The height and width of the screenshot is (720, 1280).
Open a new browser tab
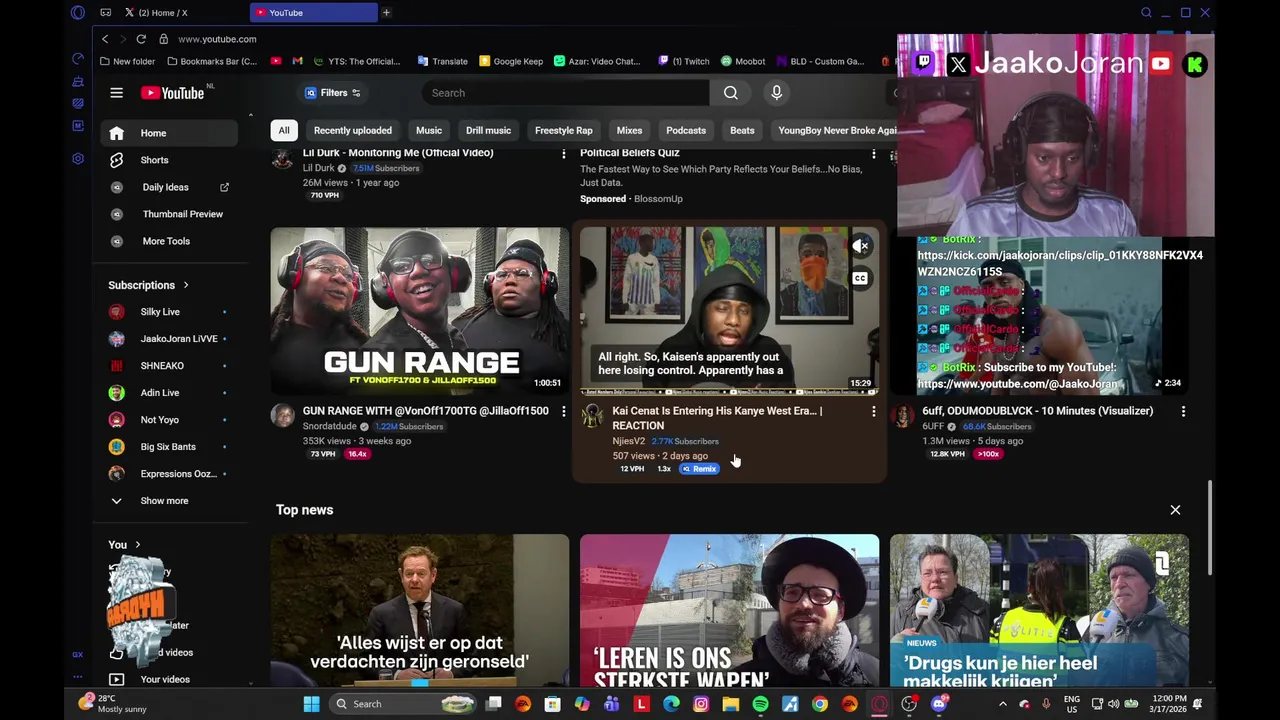click(386, 13)
